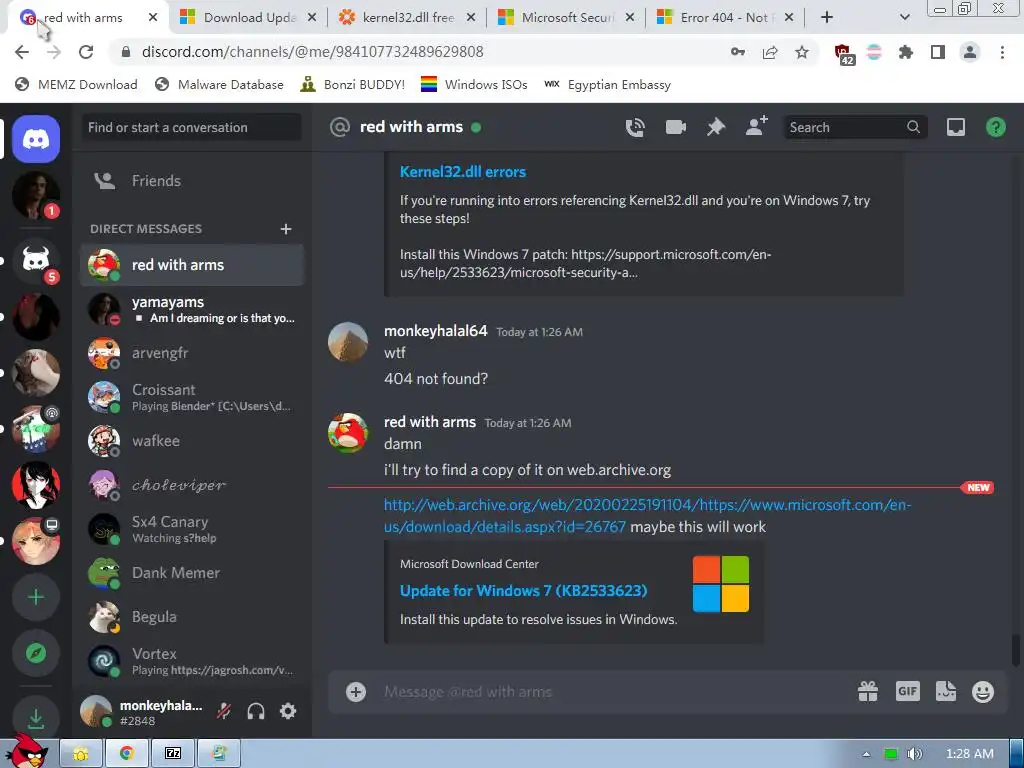Image resolution: width=1024 pixels, height=768 pixels.
Task: Download Discord apps icon in sidebar
Action: [x=36, y=718]
